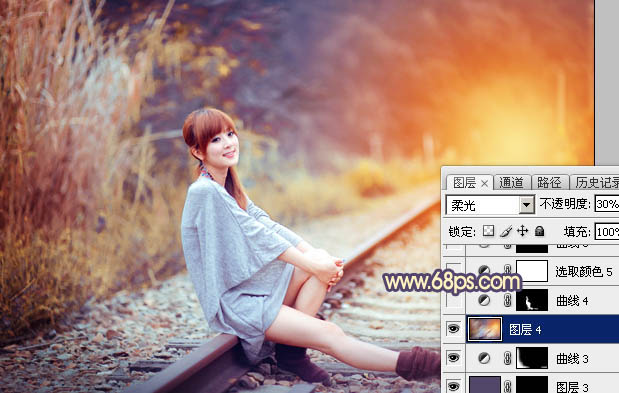Screen dimensions: 619x393
Task: Show the 选取颜色 5 layer
Action: pyautogui.click(x=454, y=271)
